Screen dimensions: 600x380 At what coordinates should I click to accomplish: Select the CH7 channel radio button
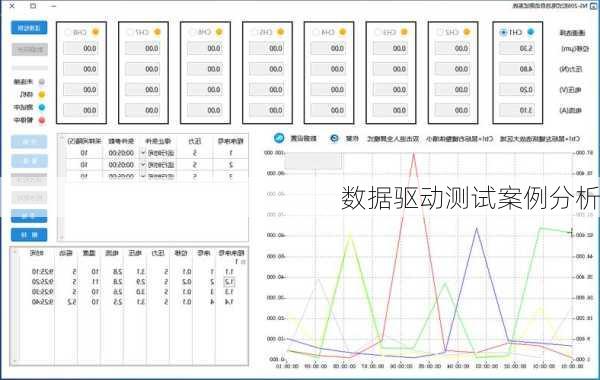(130, 33)
